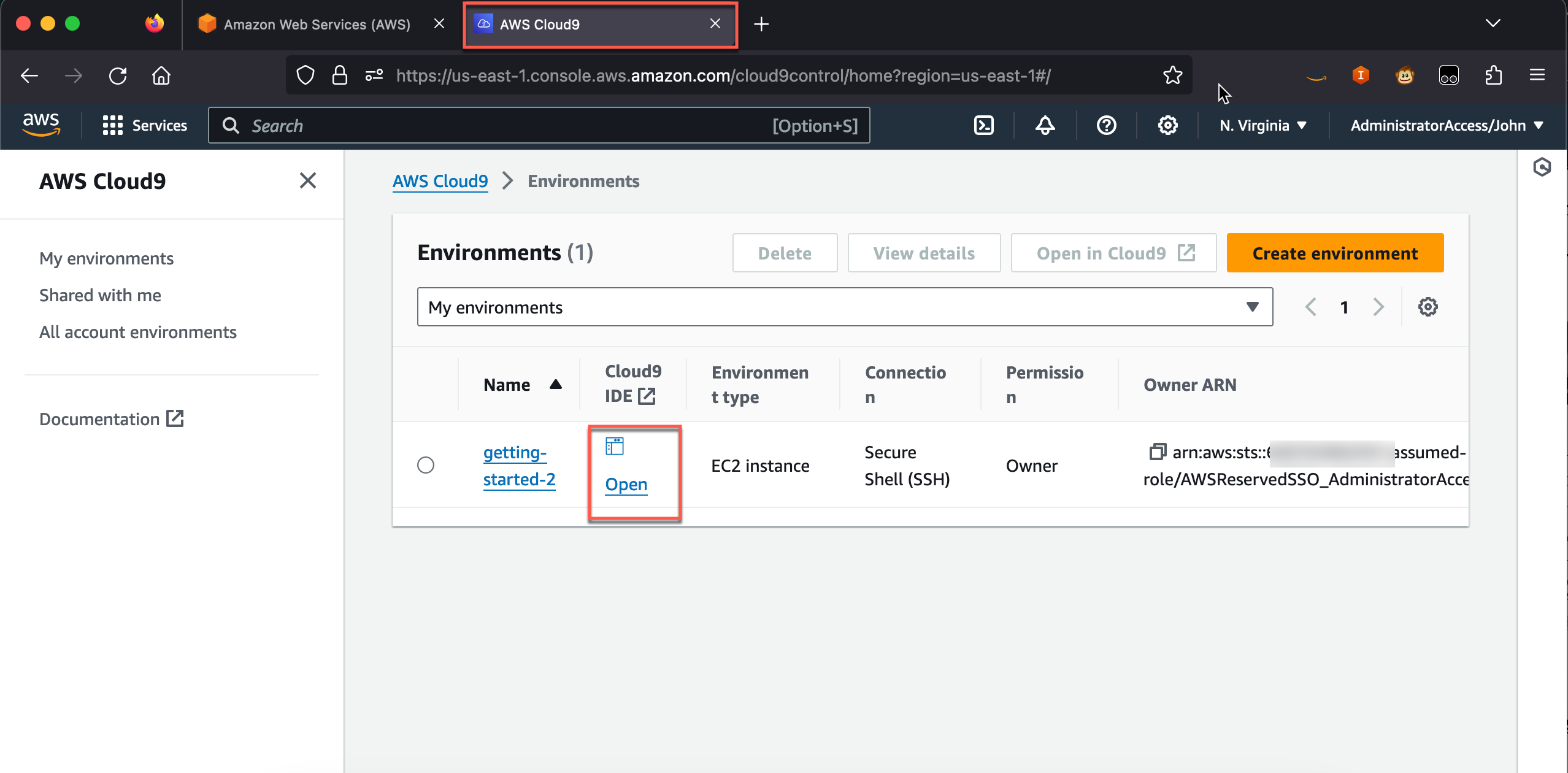The image size is (1568, 773).
Task: Click the EC2 instance cell
Action: [760, 466]
